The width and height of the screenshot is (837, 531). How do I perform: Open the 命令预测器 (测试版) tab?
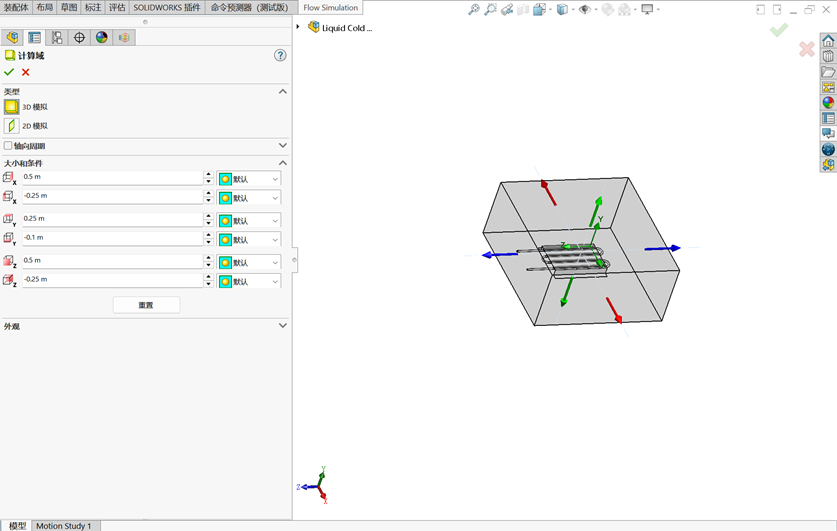click(x=249, y=7)
